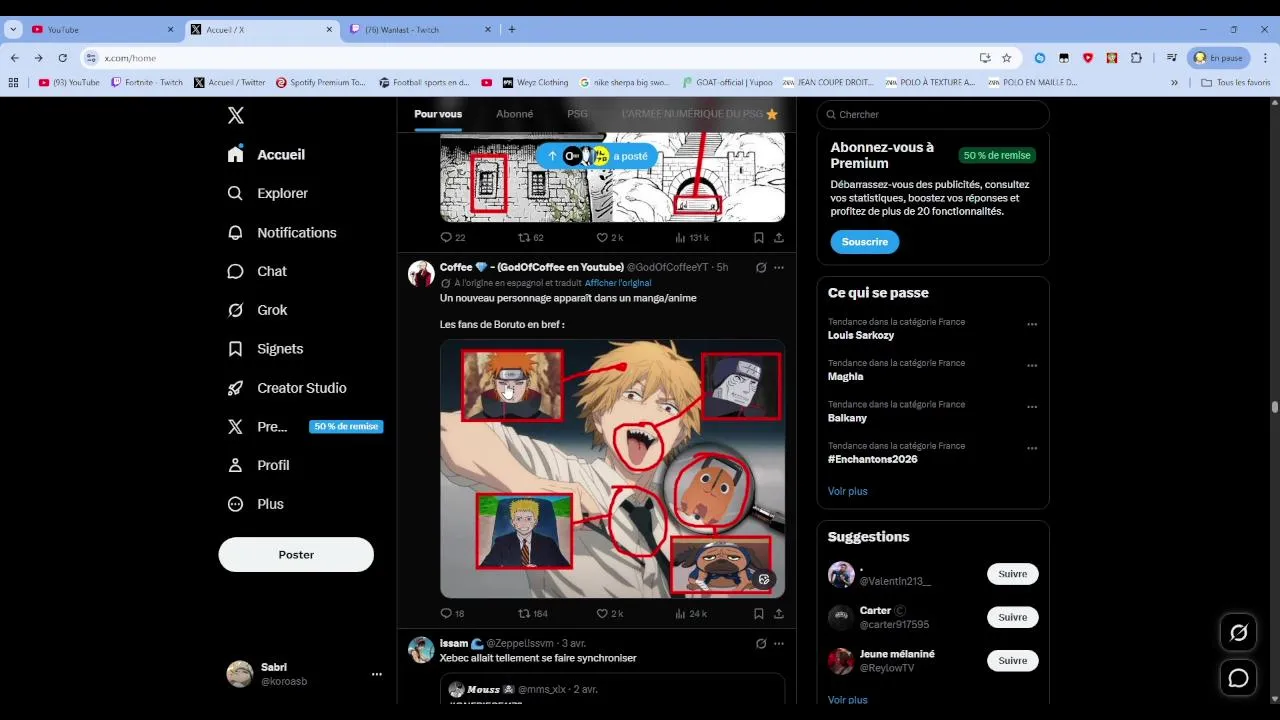View stats of post with 24 k views
1280x720 pixels.
[691, 613]
